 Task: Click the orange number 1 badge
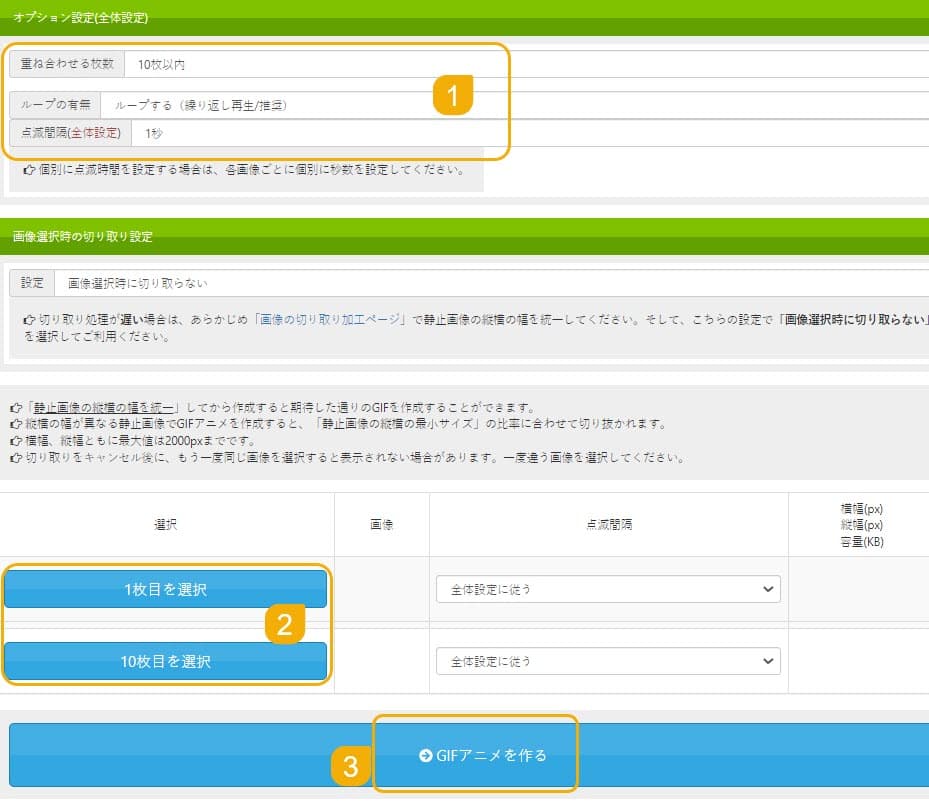(x=452, y=97)
